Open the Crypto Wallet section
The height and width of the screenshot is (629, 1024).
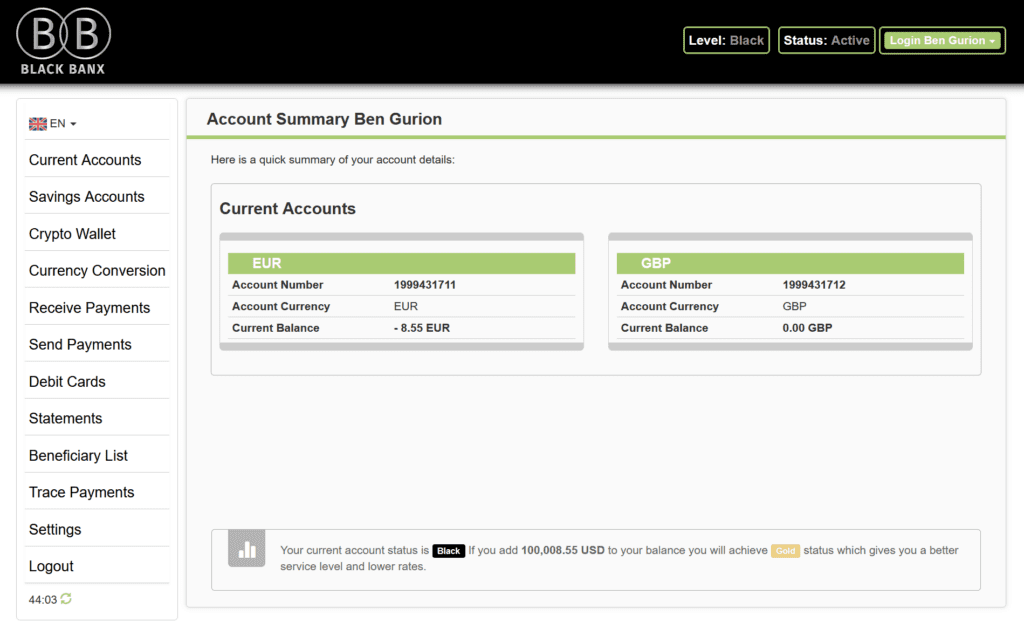[72, 233]
